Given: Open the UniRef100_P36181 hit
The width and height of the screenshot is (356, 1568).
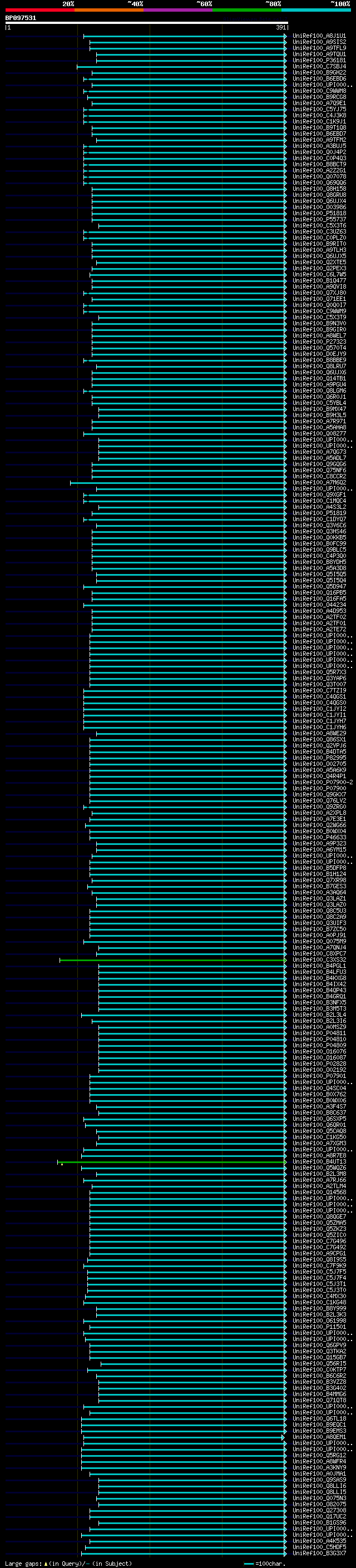Looking at the screenshot, I should (319, 61).
